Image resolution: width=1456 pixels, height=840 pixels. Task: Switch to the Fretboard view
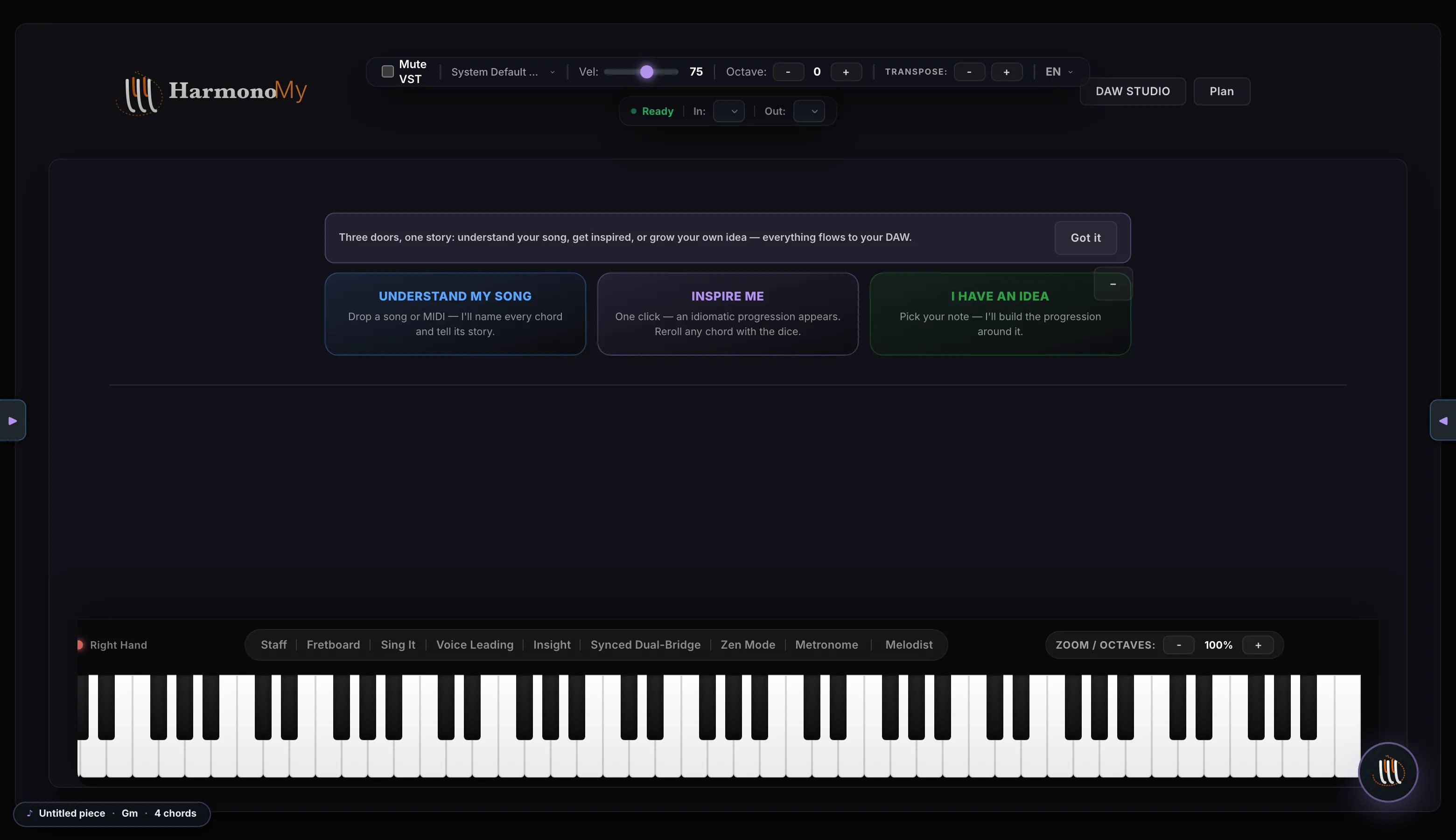(x=333, y=645)
